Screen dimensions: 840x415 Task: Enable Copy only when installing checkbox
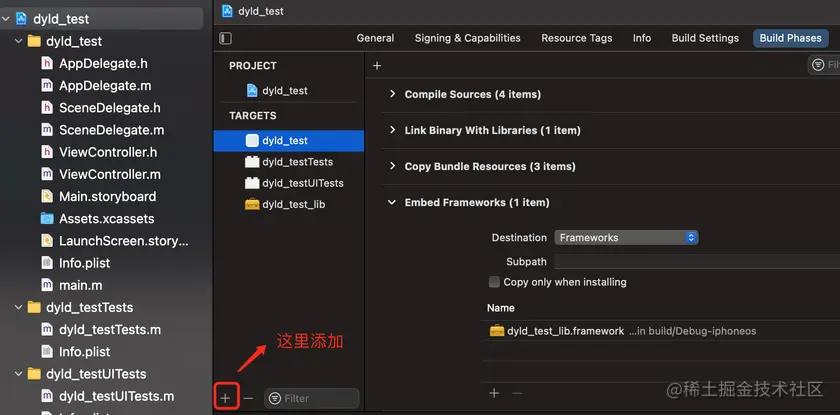(494, 282)
